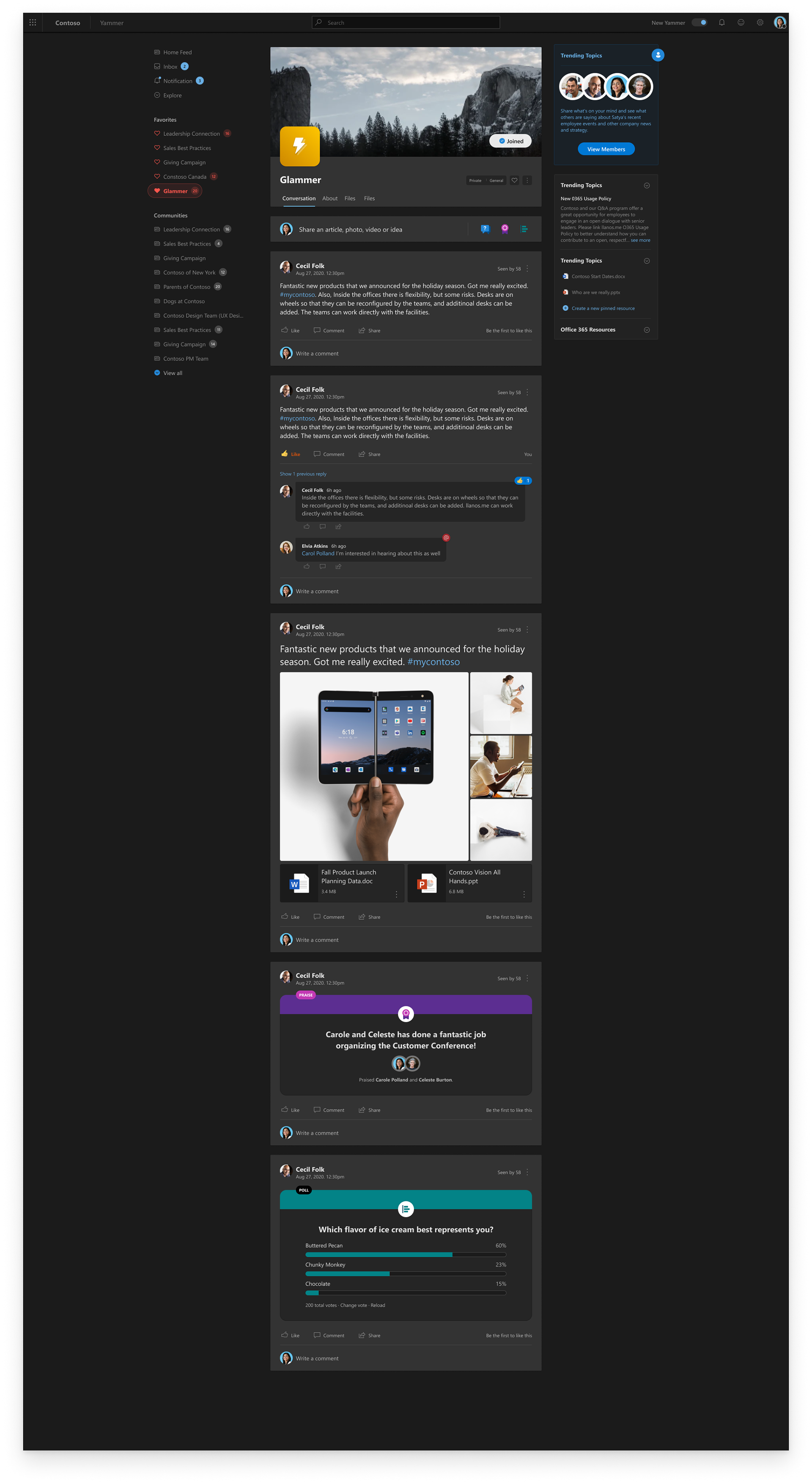Like the praise post

290,1110
